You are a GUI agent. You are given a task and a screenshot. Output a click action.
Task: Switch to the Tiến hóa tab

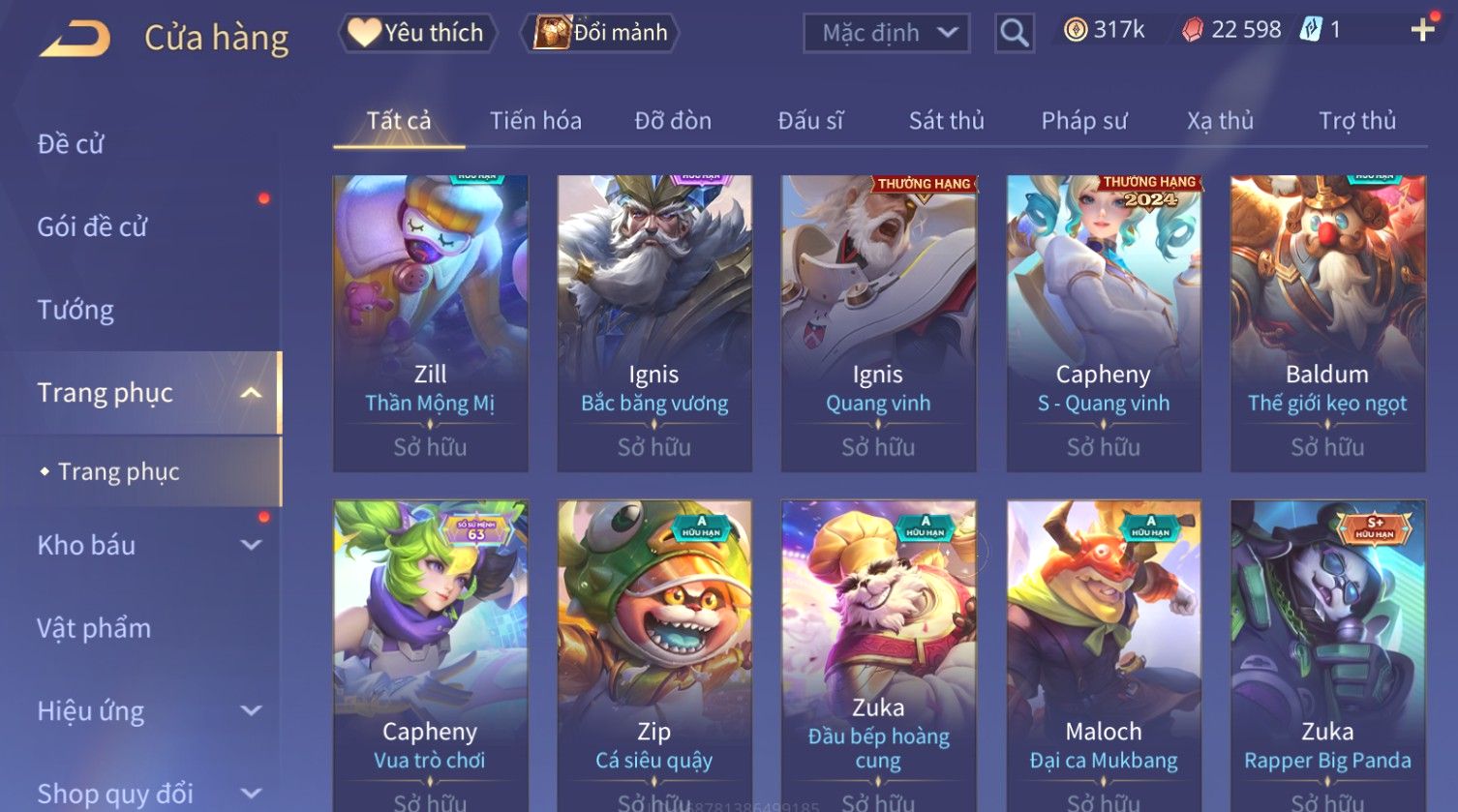click(535, 121)
